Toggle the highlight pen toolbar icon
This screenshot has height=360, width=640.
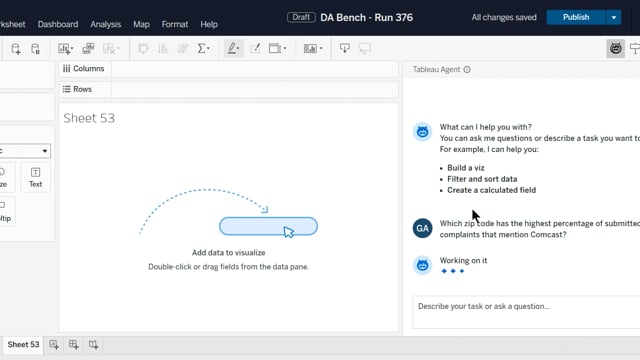tap(233, 49)
